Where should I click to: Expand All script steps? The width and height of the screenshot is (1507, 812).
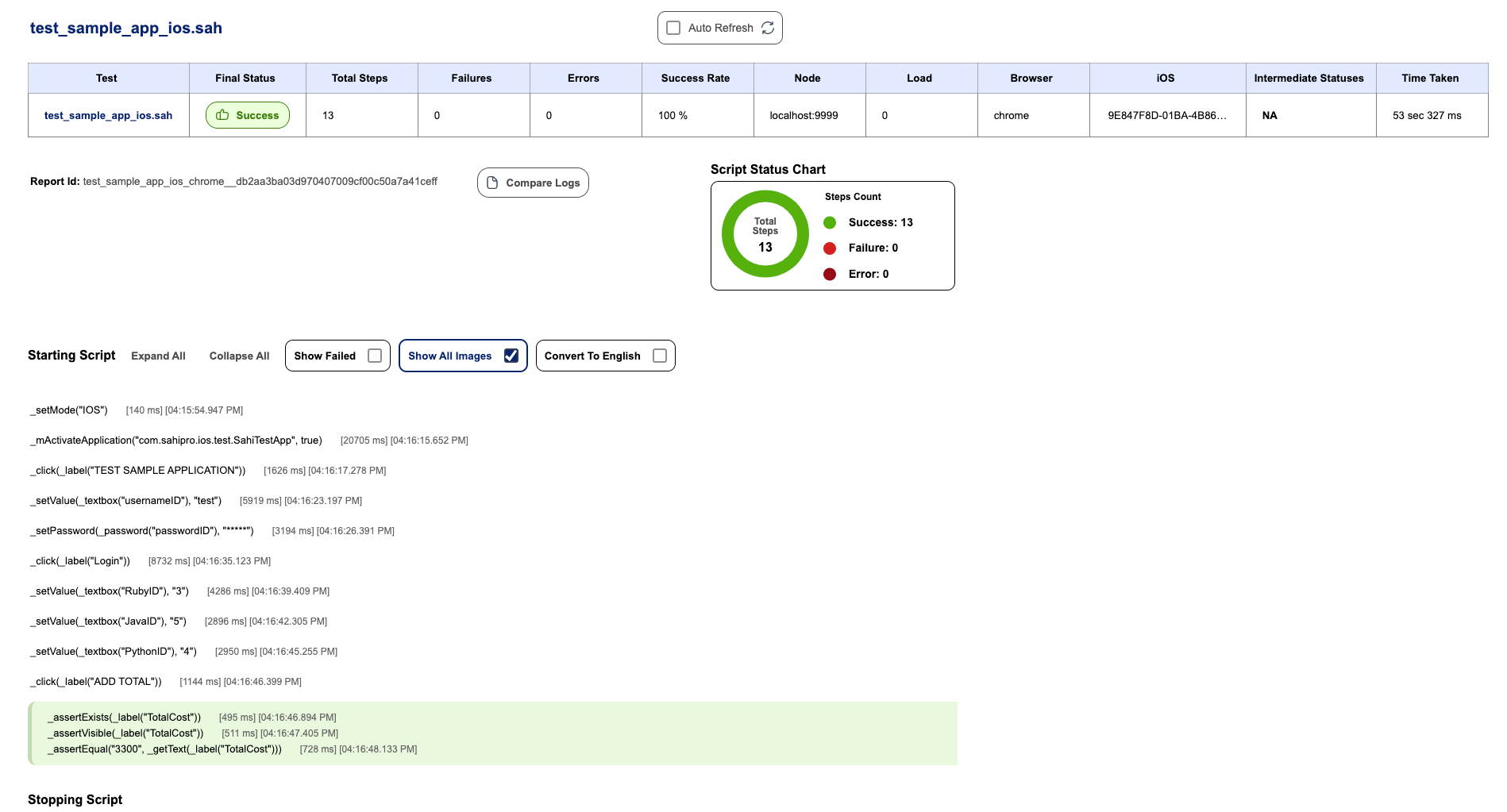pos(158,356)
